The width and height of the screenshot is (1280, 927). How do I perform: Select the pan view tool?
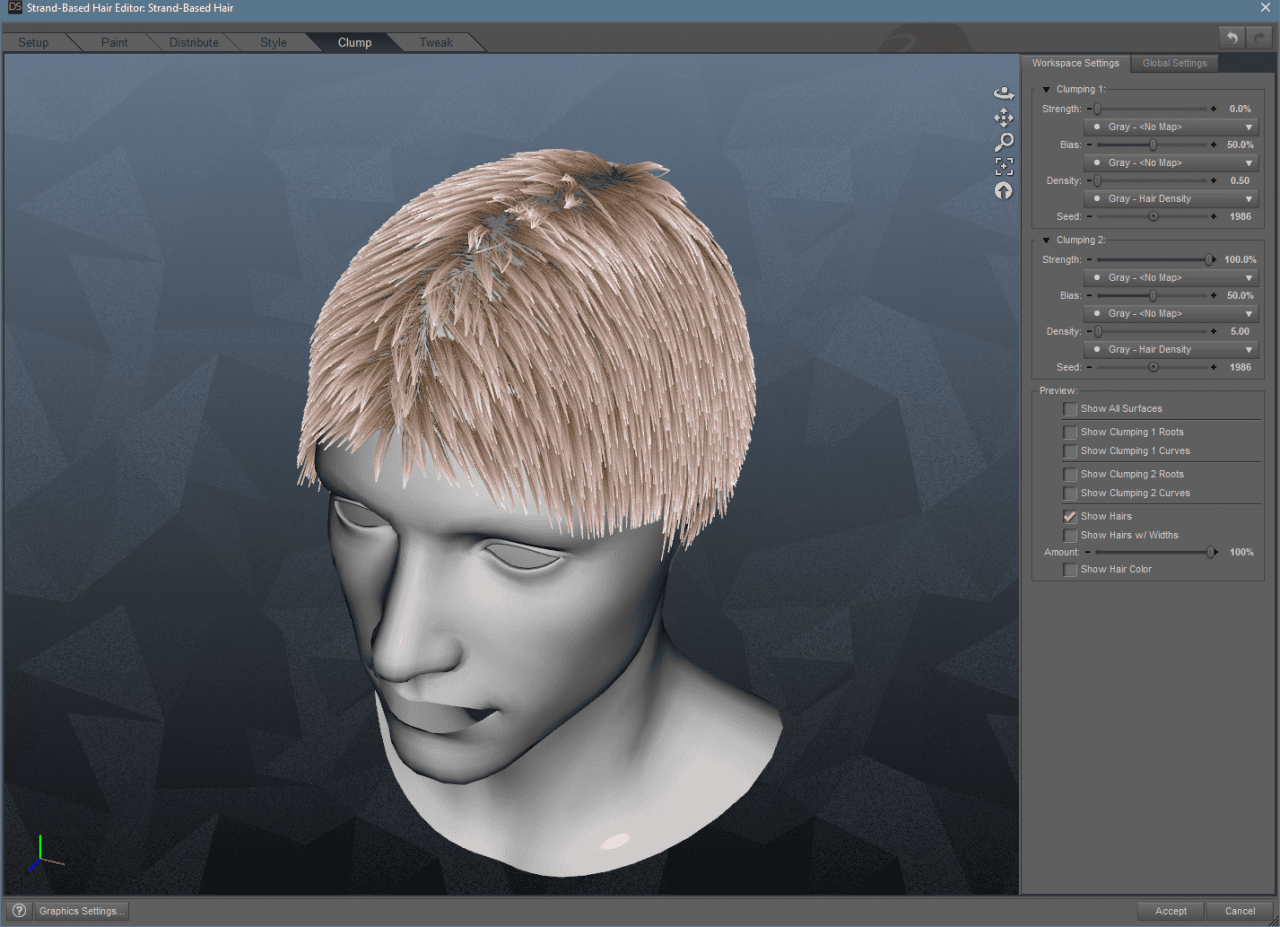click(x=1003, y=117)
